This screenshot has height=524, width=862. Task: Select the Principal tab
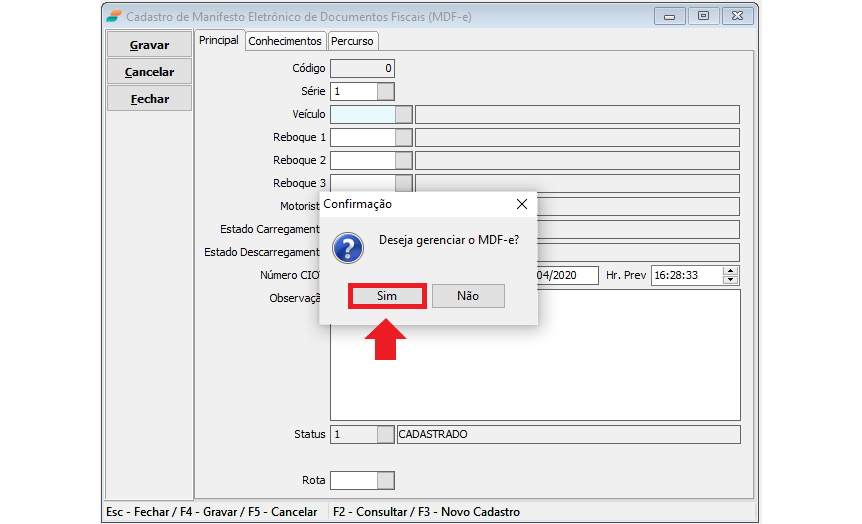point(219,40)
